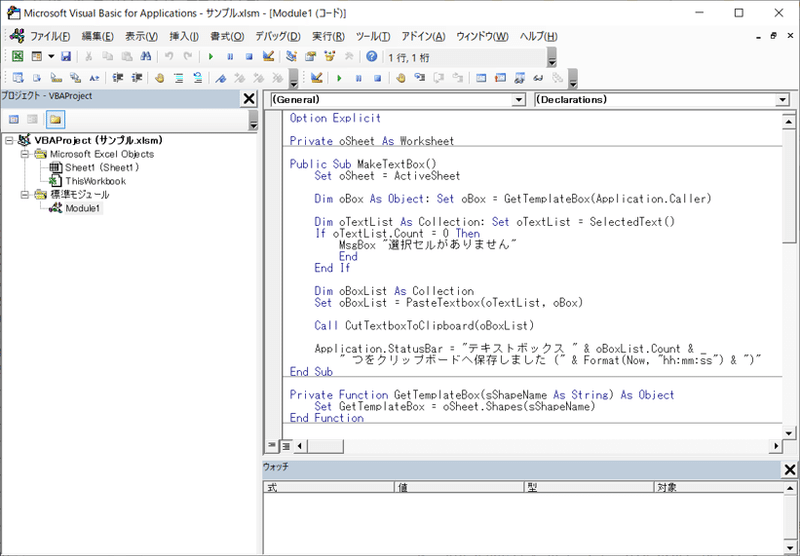Select Sheet1 (Sheet1) in the project tree

[x=102, y=167]
